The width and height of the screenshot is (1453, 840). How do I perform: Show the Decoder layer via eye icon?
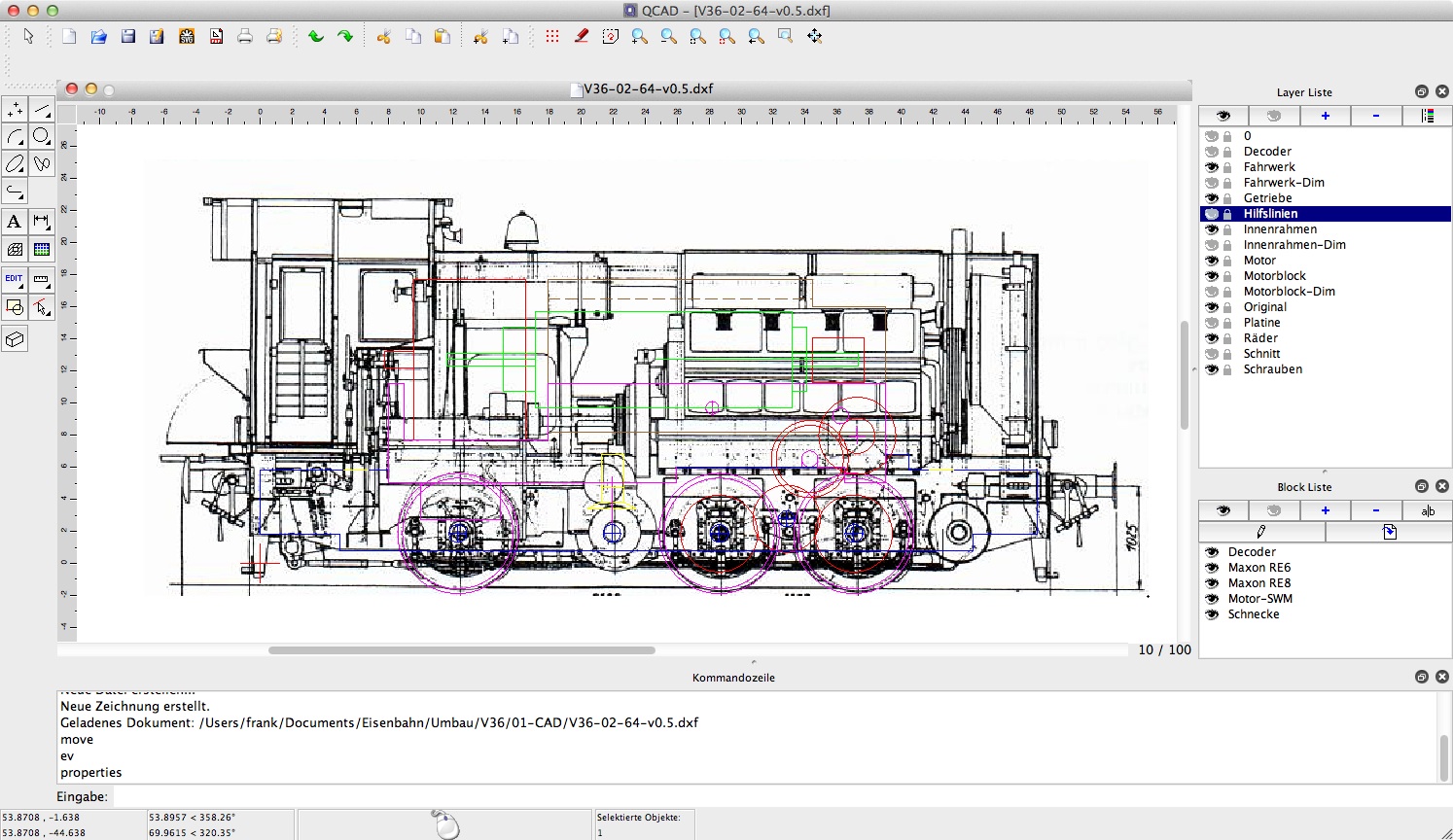tap(1212, 152)
